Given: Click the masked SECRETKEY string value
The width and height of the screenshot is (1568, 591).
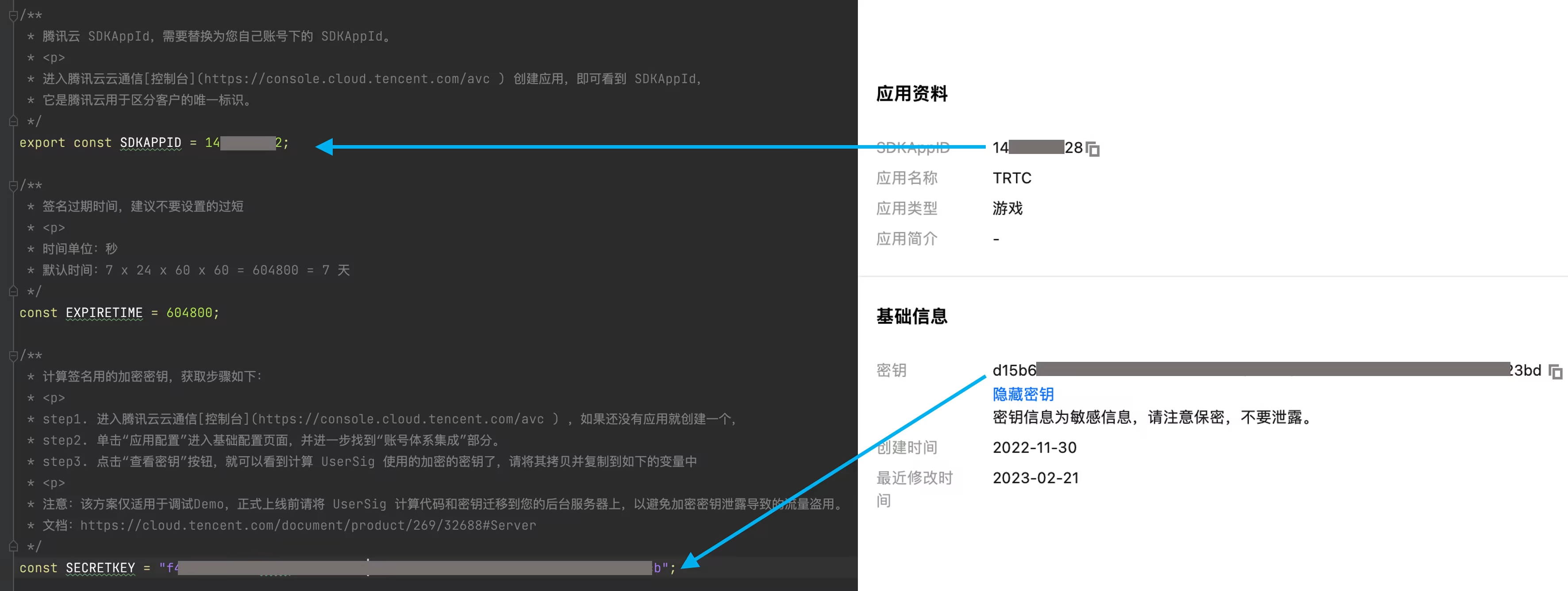Looking at the screenshot, I should coord(414,568).
